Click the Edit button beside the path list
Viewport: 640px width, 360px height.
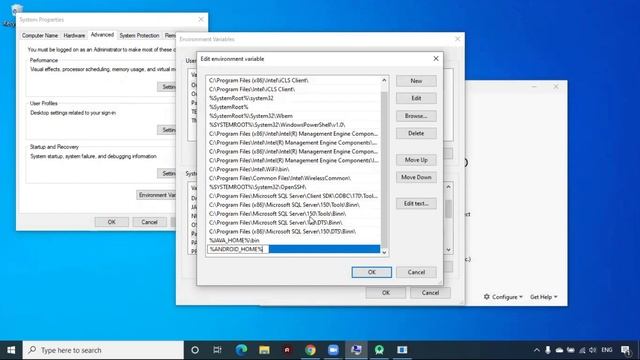coord(416,98)
